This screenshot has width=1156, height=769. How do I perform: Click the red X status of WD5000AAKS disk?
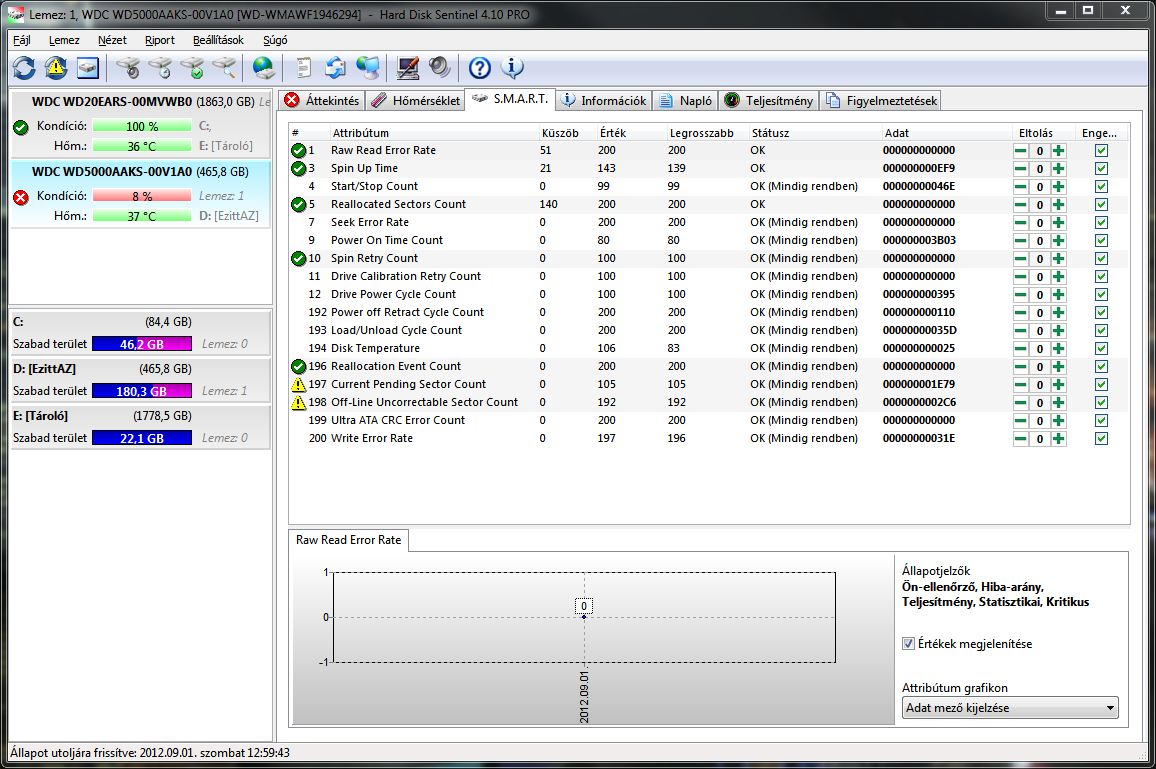pyautogui.click(x=21, y=197)
